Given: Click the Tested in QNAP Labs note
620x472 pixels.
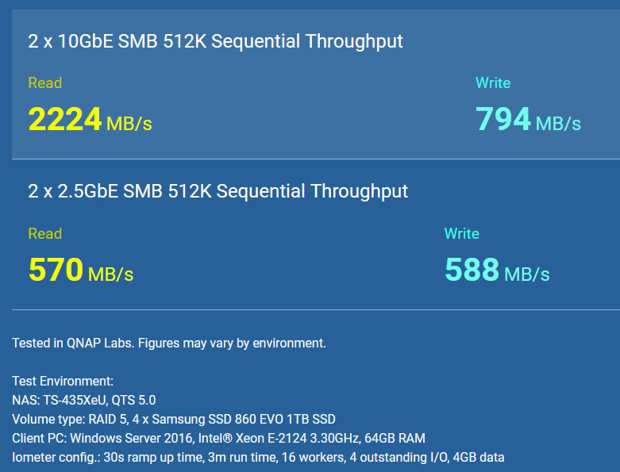Looking at the screenshot, I should (169, 343).
